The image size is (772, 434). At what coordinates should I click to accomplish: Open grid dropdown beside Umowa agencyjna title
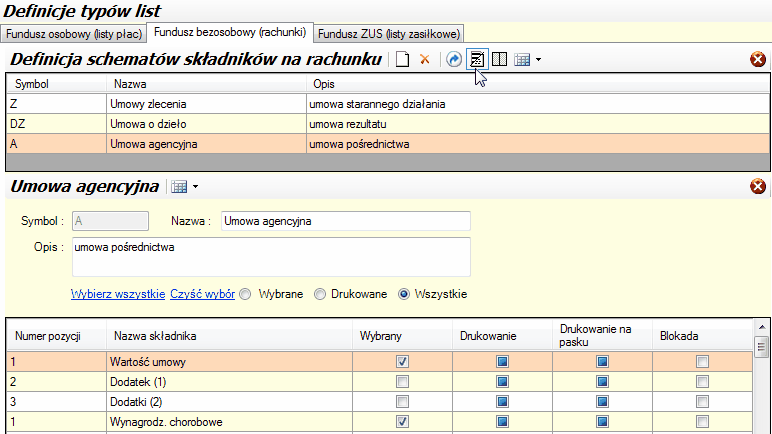coord(194,187)
